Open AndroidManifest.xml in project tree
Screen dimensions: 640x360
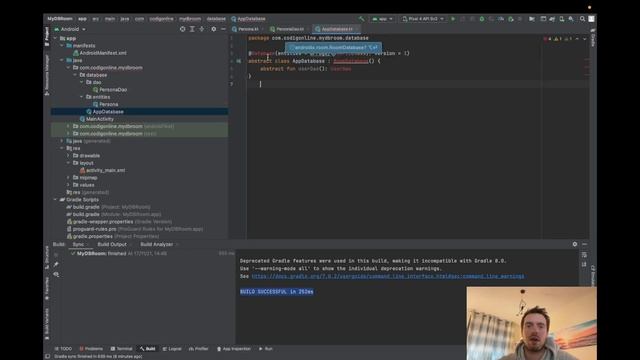tap(103, 53)
